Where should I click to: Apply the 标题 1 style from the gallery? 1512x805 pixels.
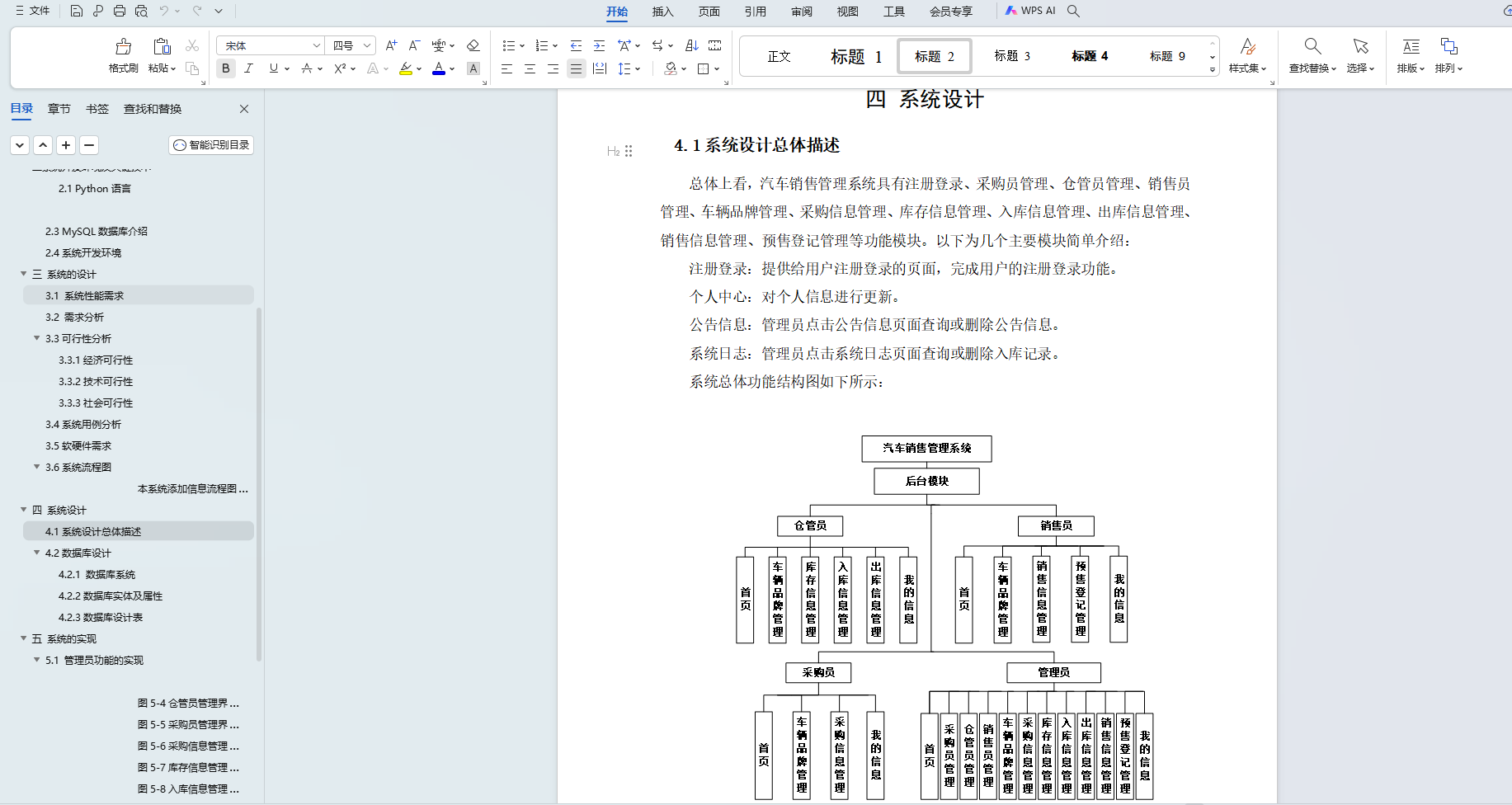pos(856,56)
